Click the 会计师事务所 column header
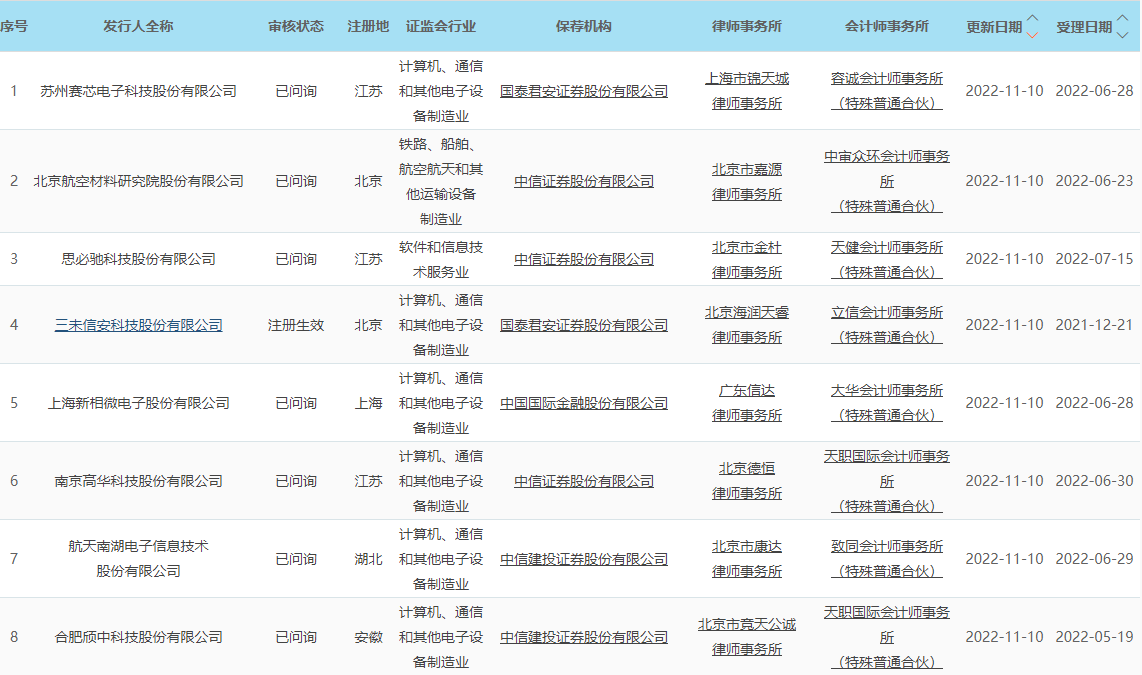 (x=886, y=26)
